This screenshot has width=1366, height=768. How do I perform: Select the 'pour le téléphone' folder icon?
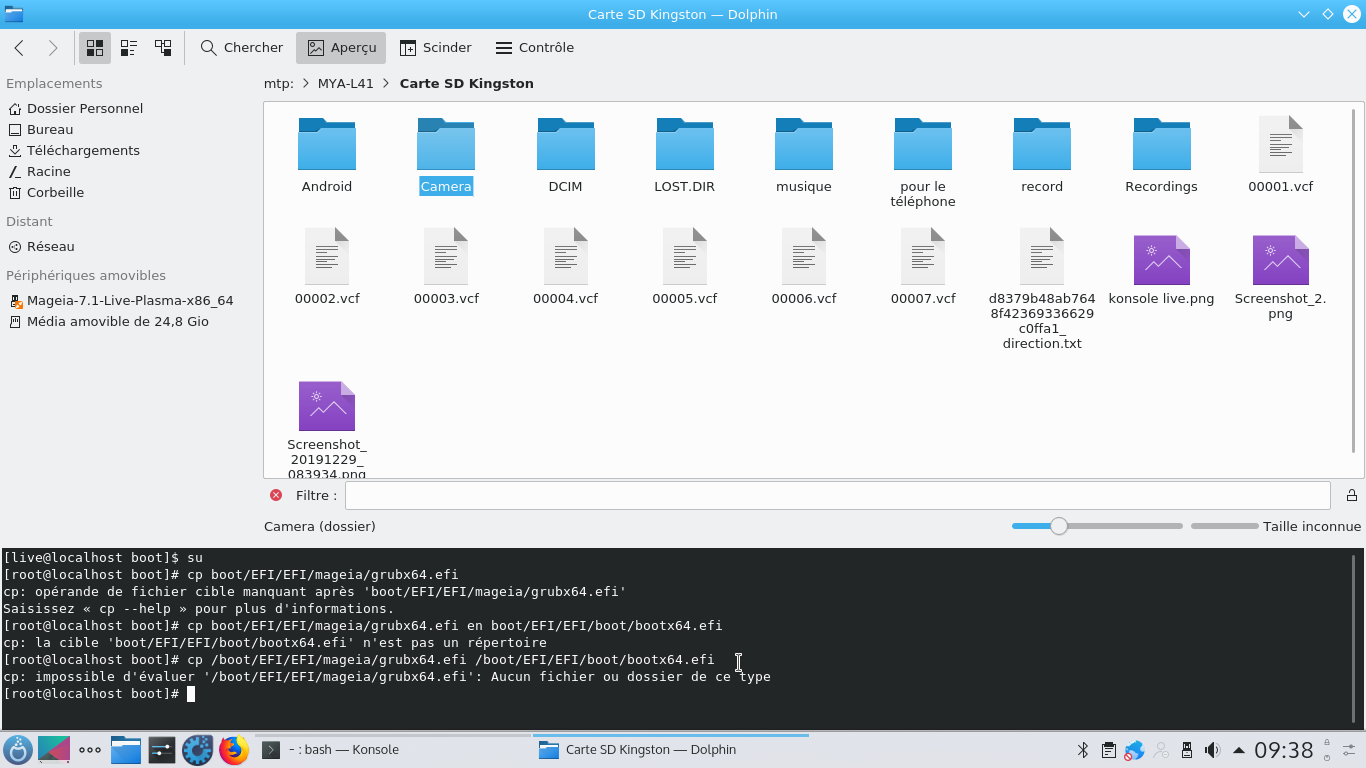923,144
